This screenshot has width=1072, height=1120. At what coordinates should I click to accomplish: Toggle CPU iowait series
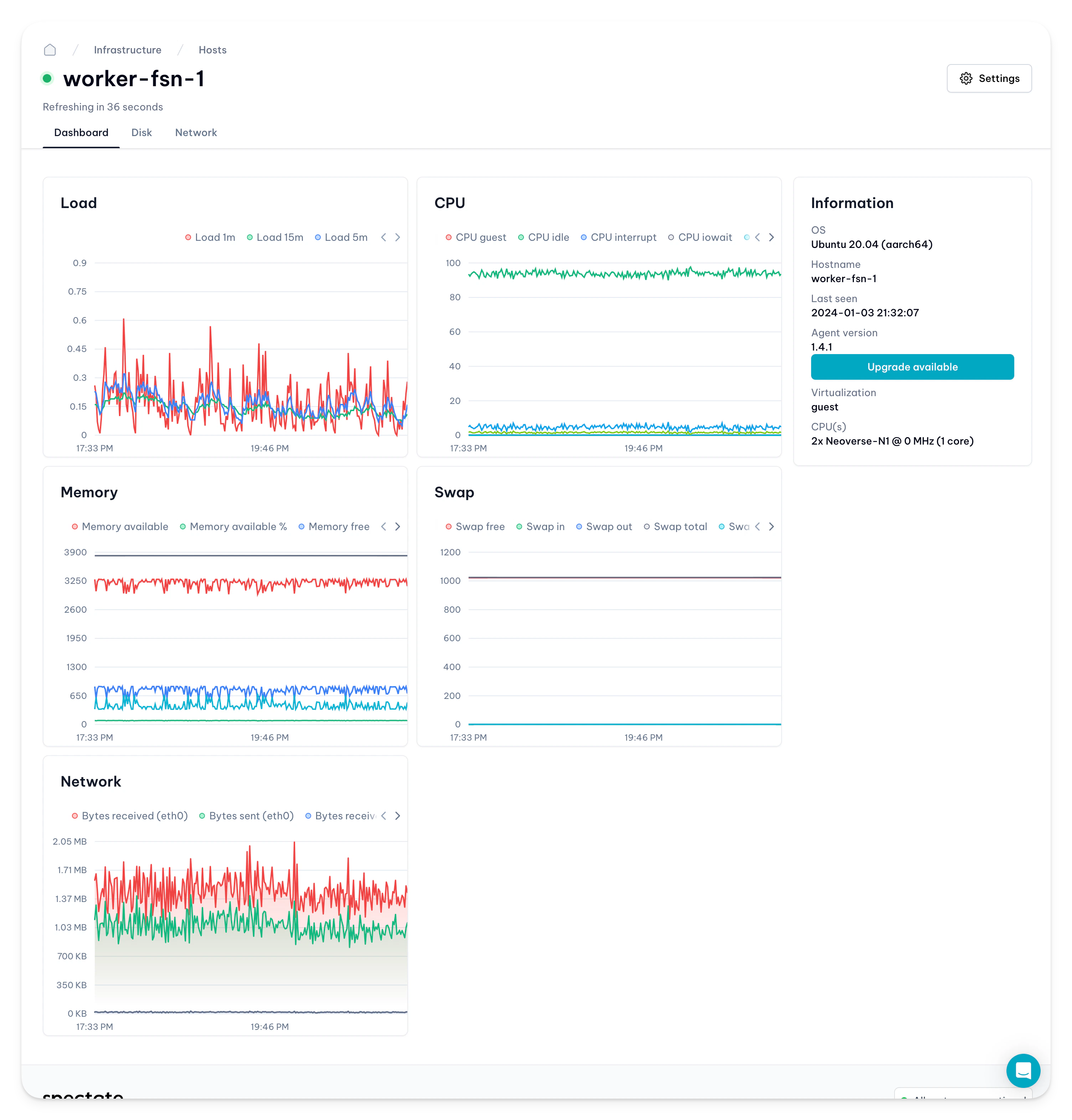(x=700, y=237)
